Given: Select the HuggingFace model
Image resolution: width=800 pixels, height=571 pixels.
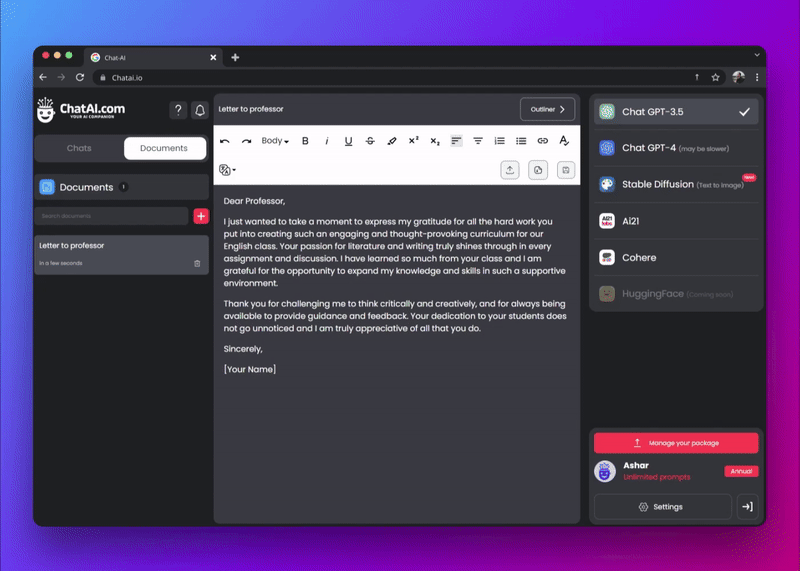Looking at the screenshot, I should (676, 294).
